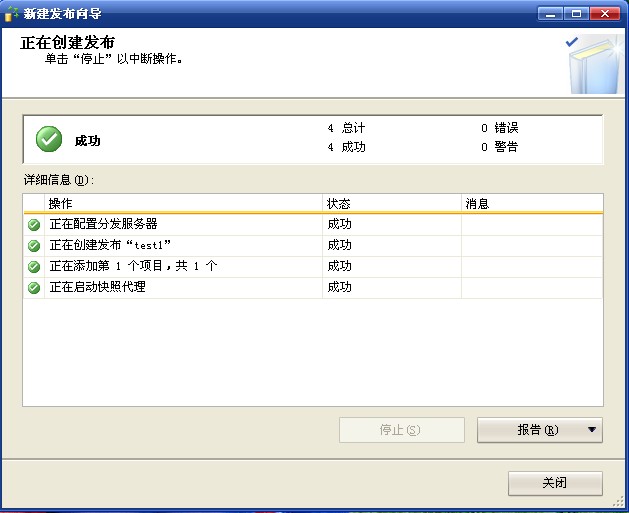Image resolution: width=629 pixels, height=513 pixels.
Task: Select the row 正在添加第 1 个项目，共 1 个
Action: click(313, 266)
